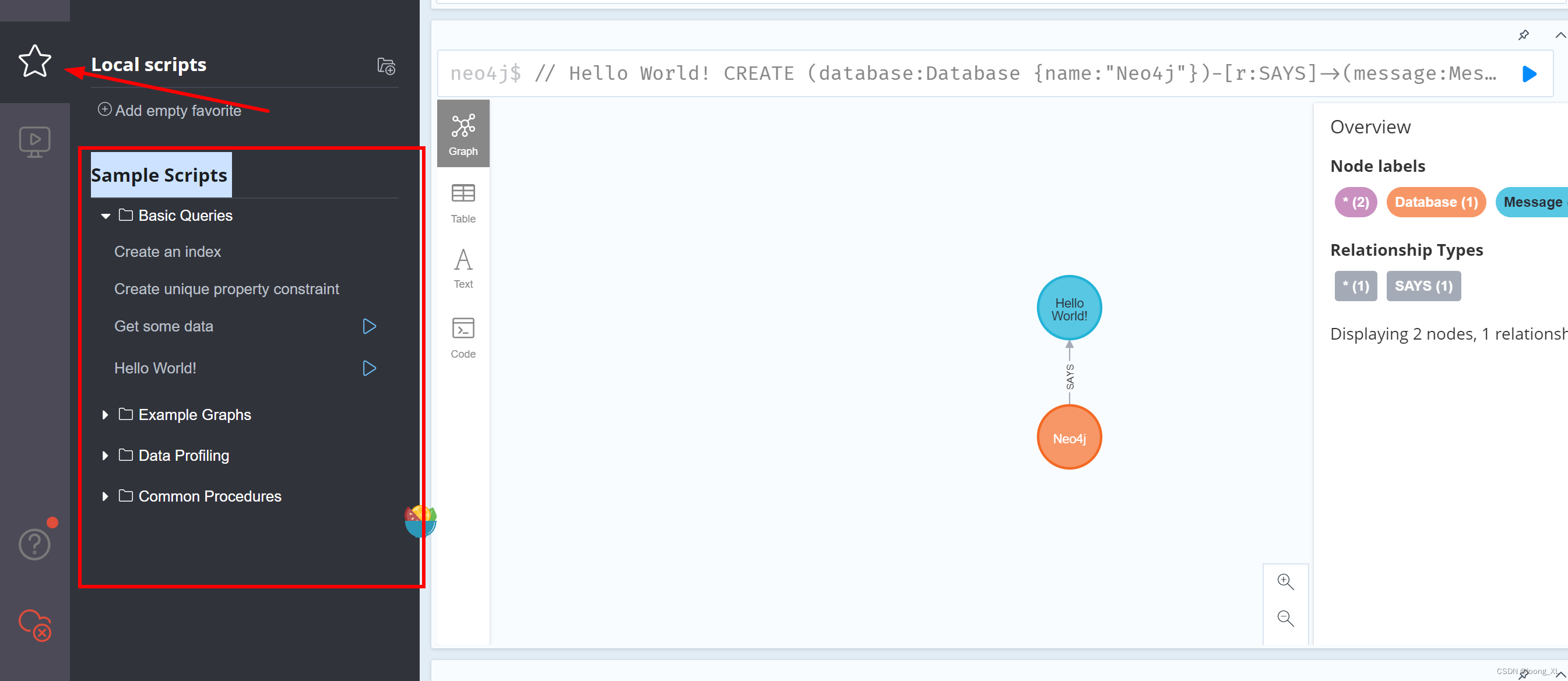1568x681 pixels.
Task: Collapse the Basic Queries folder
Action: click(106, 216)
